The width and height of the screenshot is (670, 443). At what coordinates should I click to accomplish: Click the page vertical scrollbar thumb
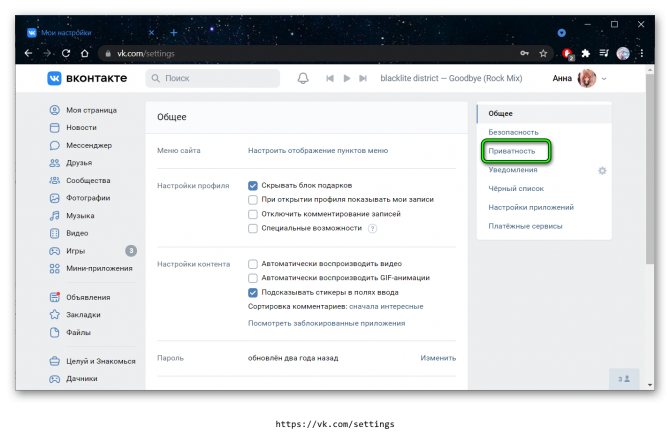(x=650, y=169)
